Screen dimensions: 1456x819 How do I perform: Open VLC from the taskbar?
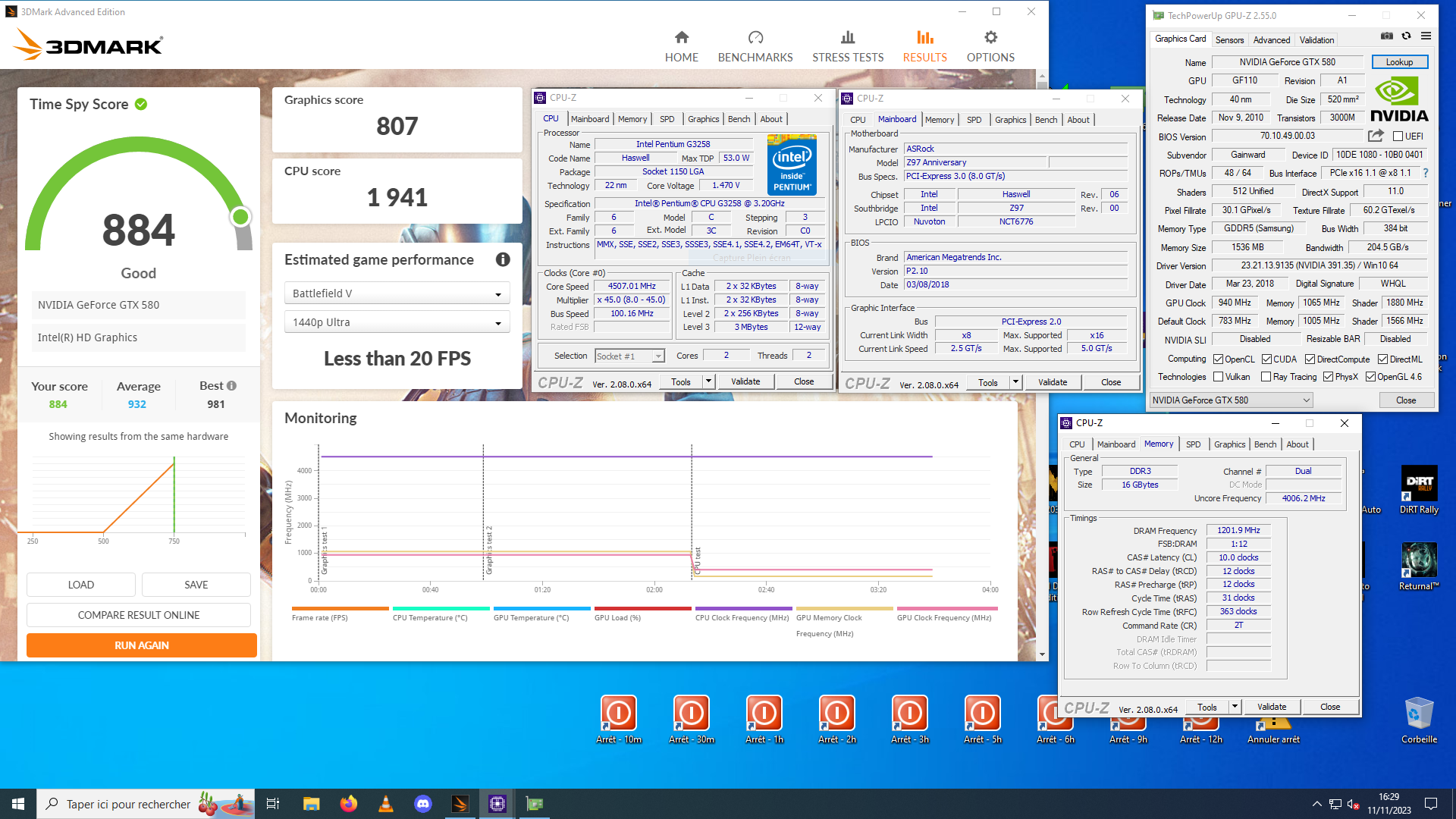[385, 804]
